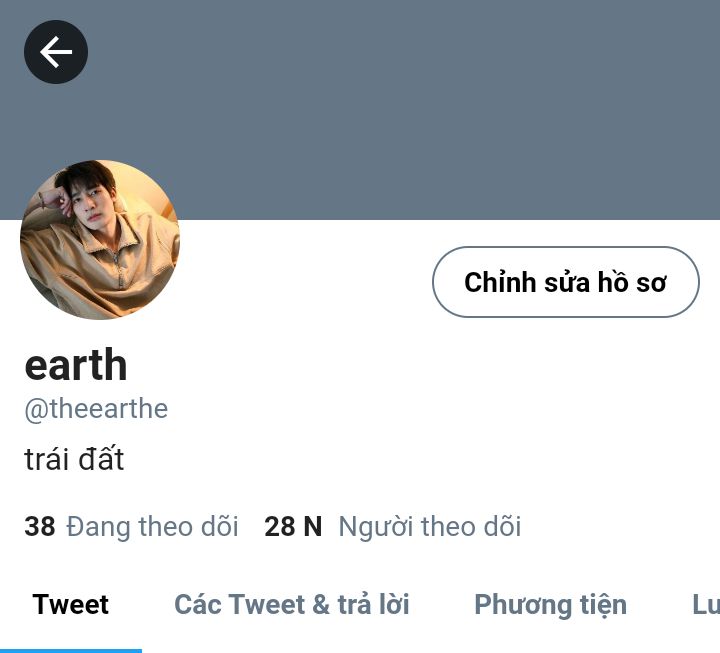This screenshot has height=653, width=720.
Task: Tap the word Tweet in the tab bar
Action: click(71, 604)
